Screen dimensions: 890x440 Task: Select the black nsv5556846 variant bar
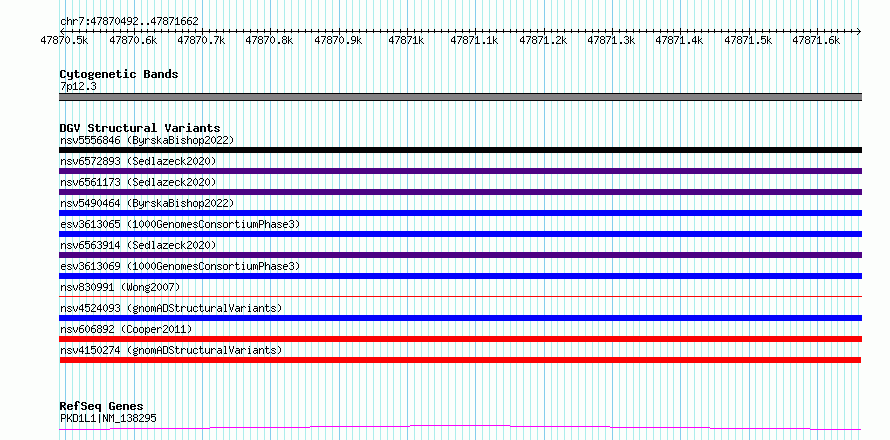[x=460, y=150]
